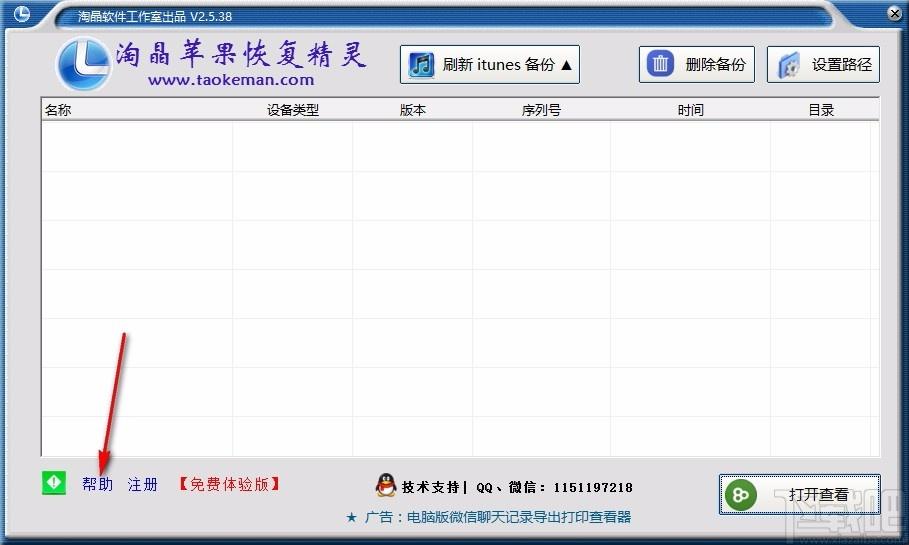
Task: Click the trash can icon
Action: [x=660, y=64]
